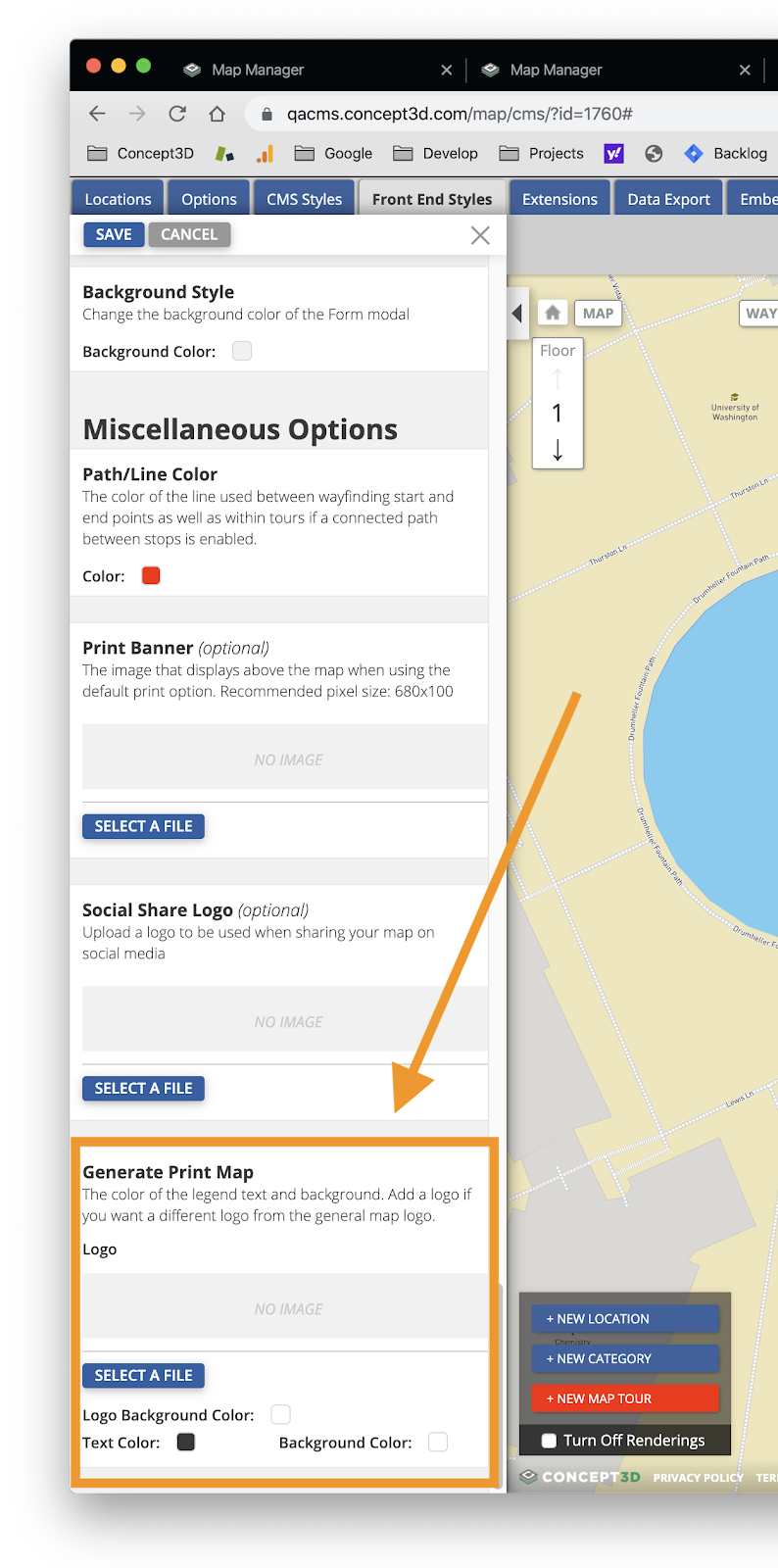Image resolution: width=778 pixels, height=1568 pixels.
Task: Open the Backlog bookmark
Action: 726,153
